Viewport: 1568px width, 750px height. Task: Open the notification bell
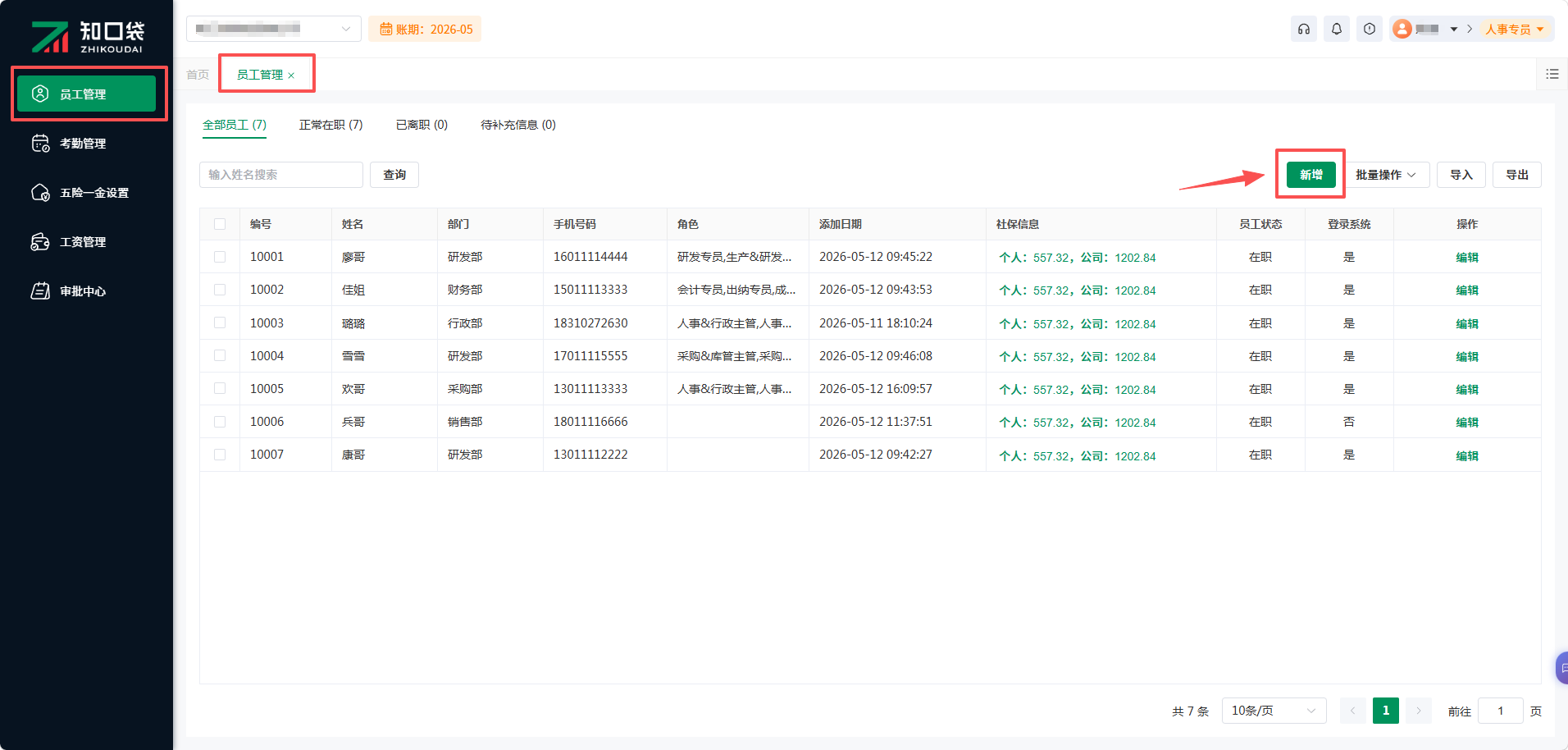pyautogui.click(x=1337, y=30)
